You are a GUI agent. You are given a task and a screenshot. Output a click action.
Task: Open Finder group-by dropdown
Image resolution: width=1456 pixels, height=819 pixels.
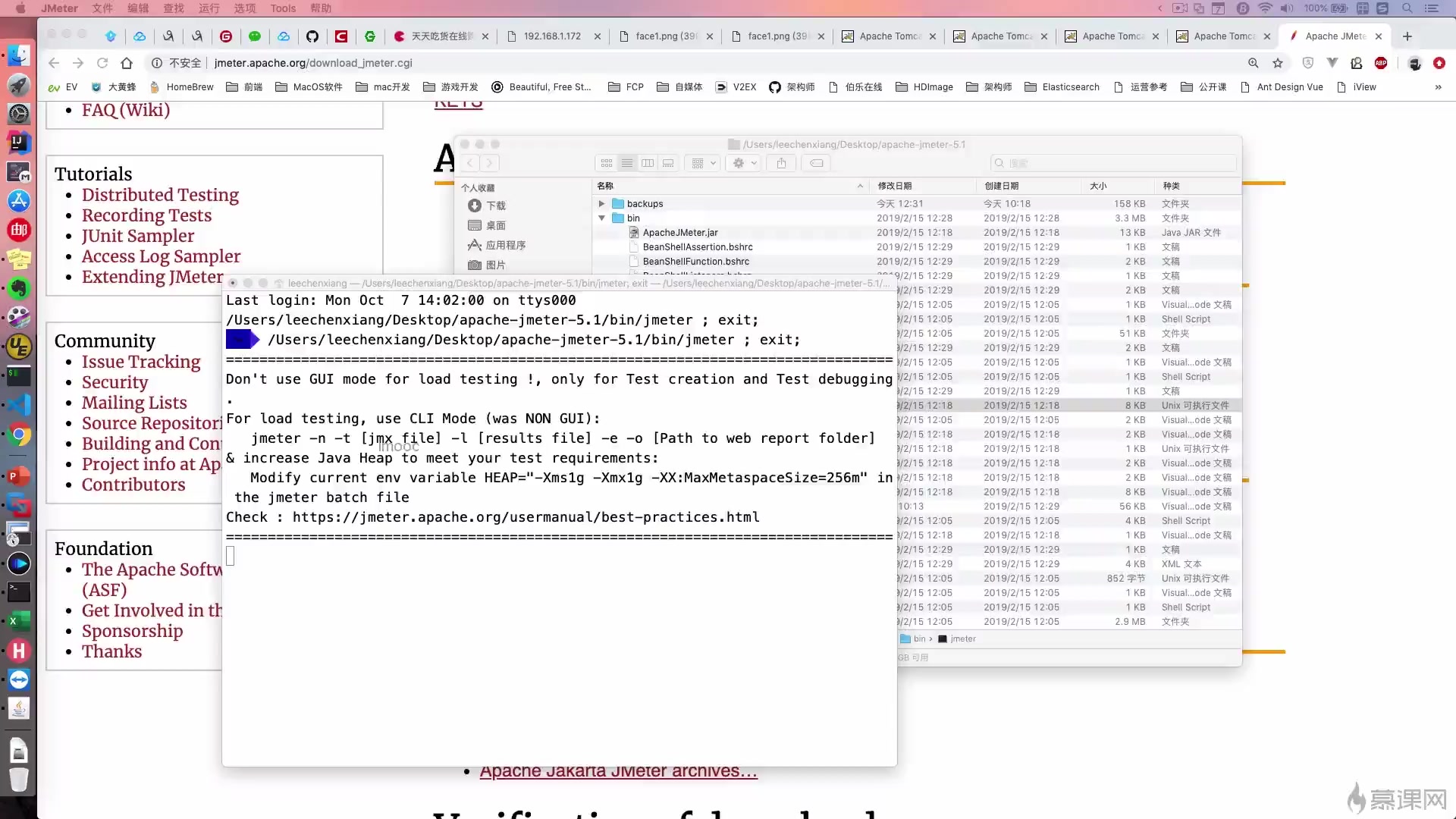click(703, 163)
